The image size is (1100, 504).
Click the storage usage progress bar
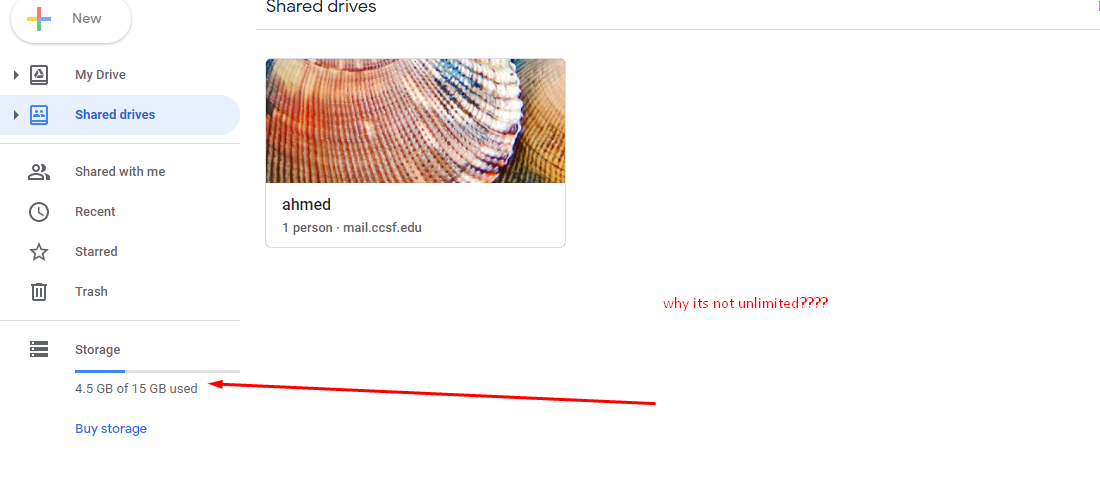coord(157,371)
